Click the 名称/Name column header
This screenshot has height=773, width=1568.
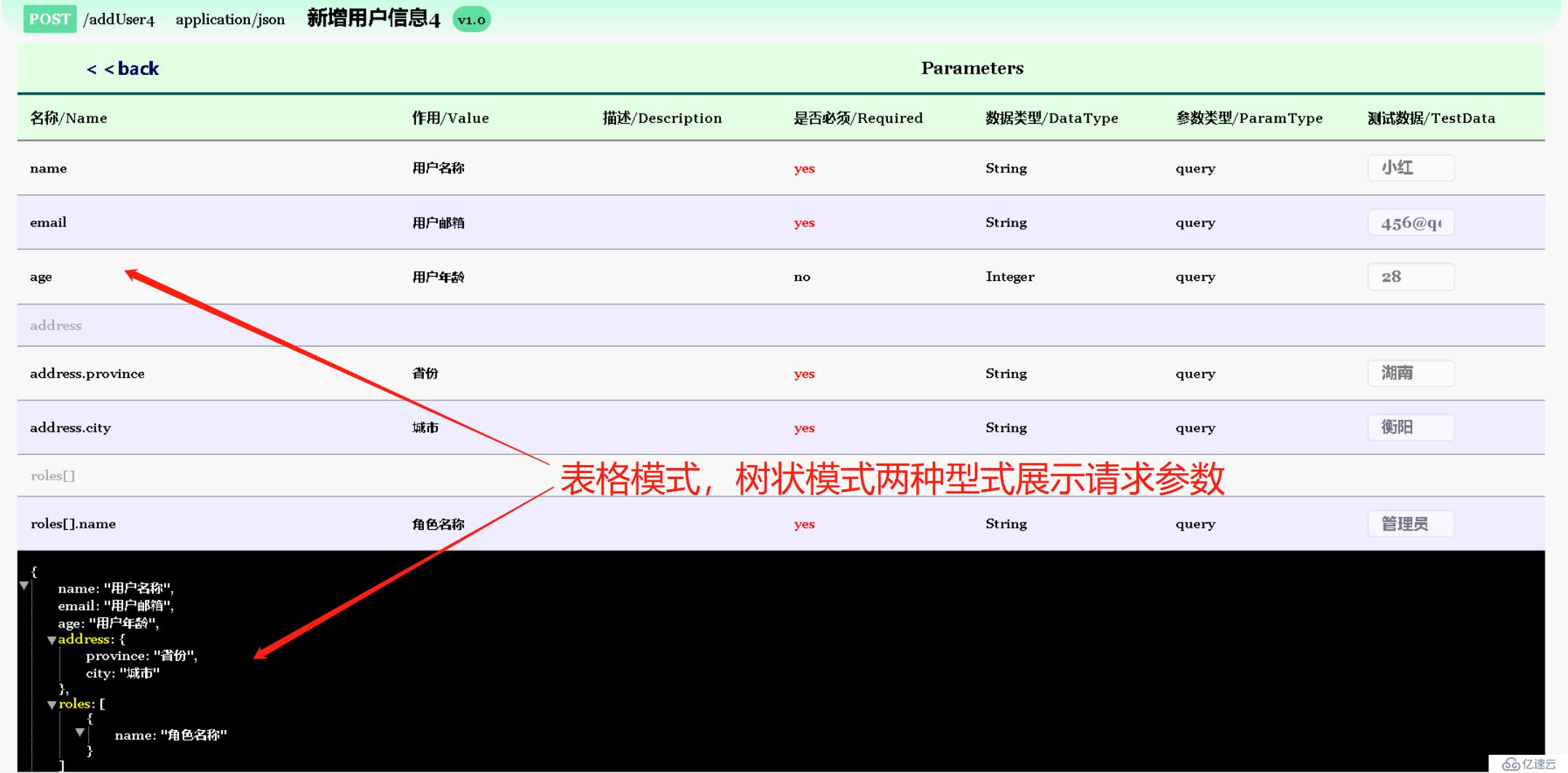[68, 118]
